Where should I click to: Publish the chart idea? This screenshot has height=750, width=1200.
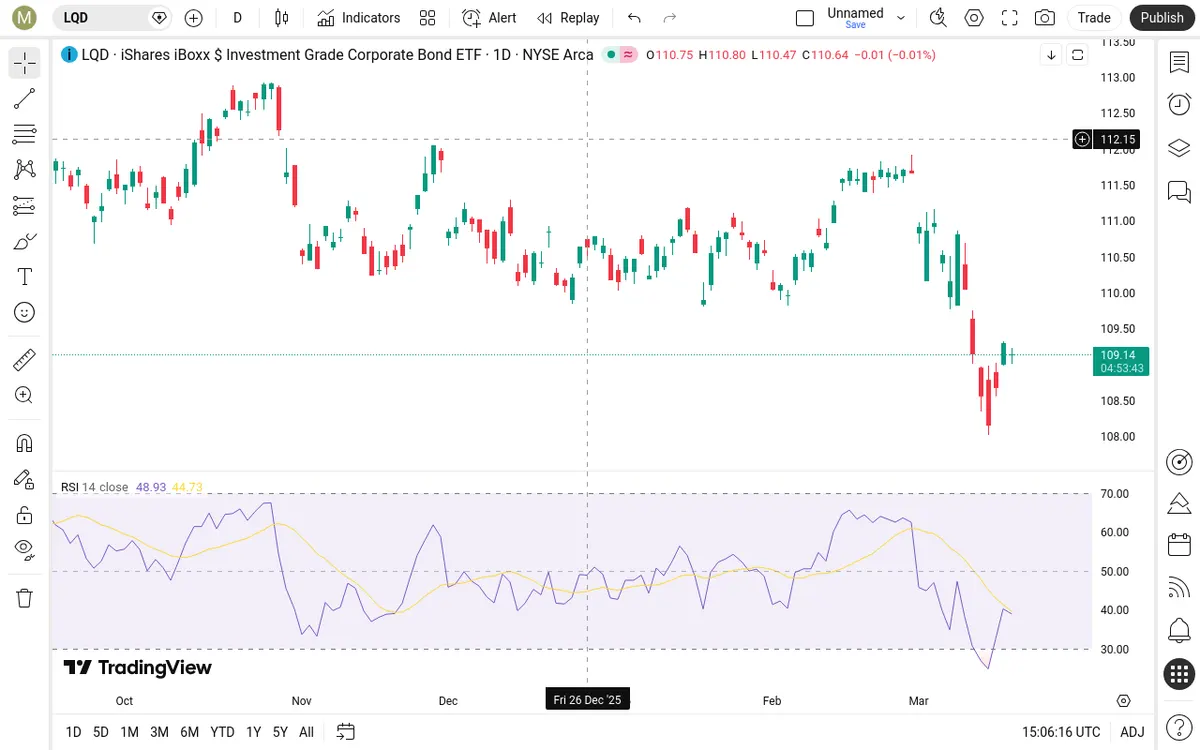1162,17
